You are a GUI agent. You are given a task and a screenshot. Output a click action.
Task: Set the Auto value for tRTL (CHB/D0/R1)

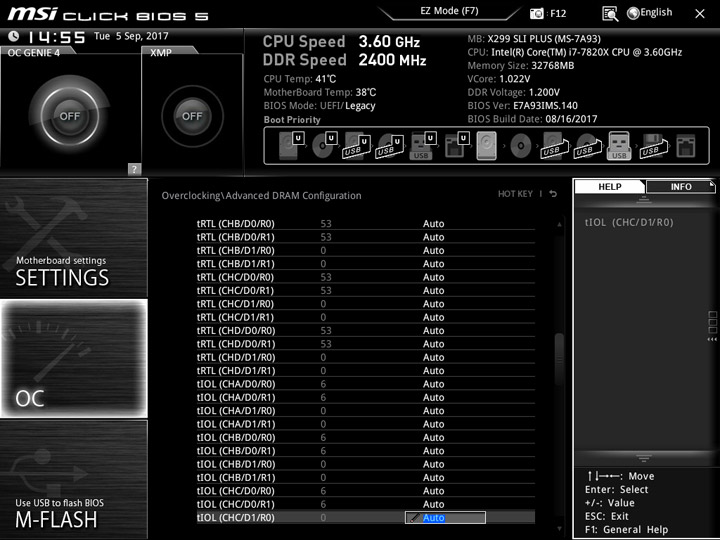click(x=433, y=237)
